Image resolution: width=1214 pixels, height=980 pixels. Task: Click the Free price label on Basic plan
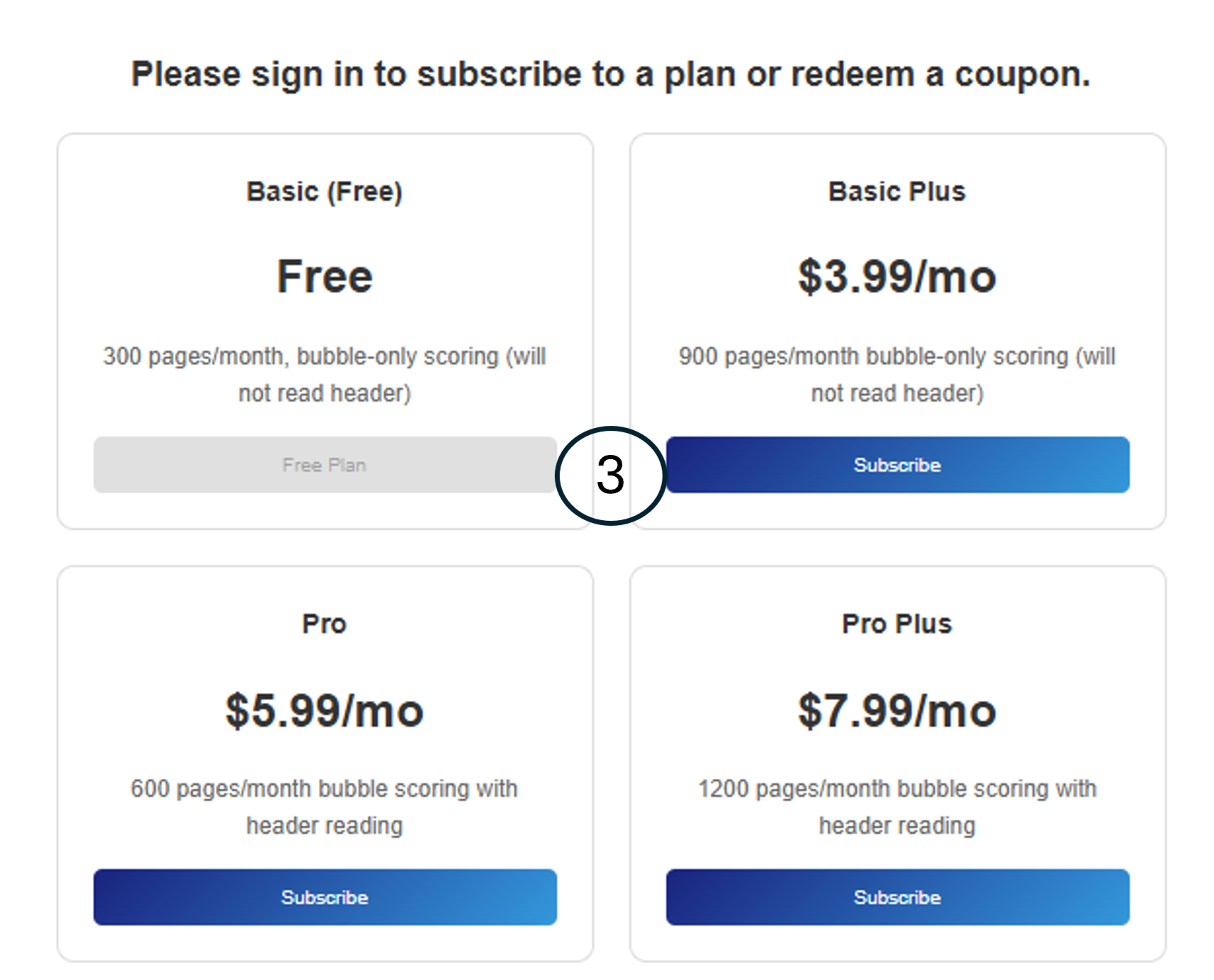tap(325, 276)
